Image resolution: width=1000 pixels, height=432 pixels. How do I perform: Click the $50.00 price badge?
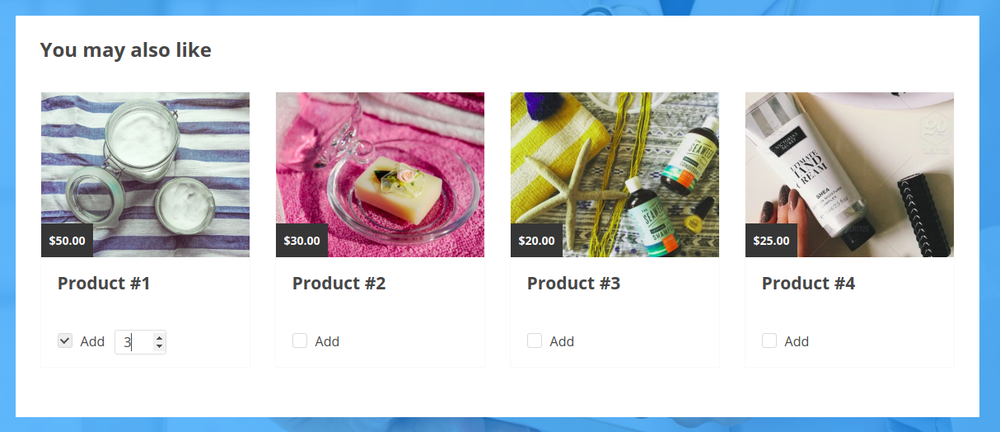coord(67,241)
